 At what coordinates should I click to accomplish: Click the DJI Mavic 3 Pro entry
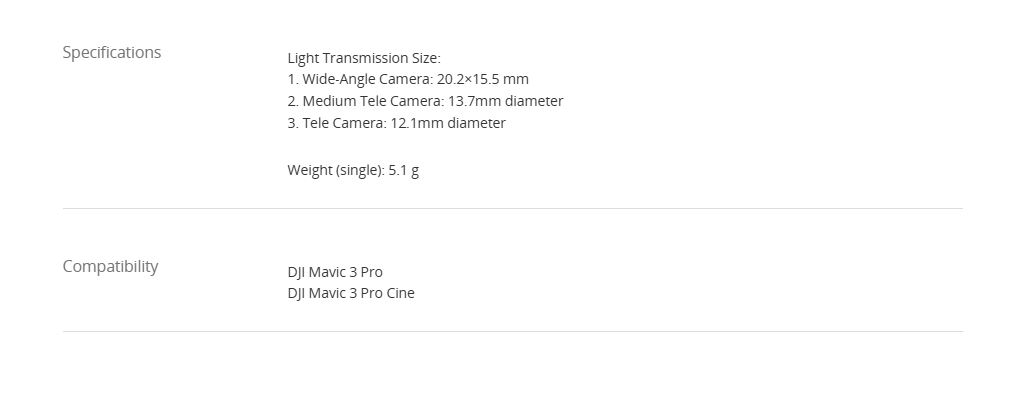[335, 272]
